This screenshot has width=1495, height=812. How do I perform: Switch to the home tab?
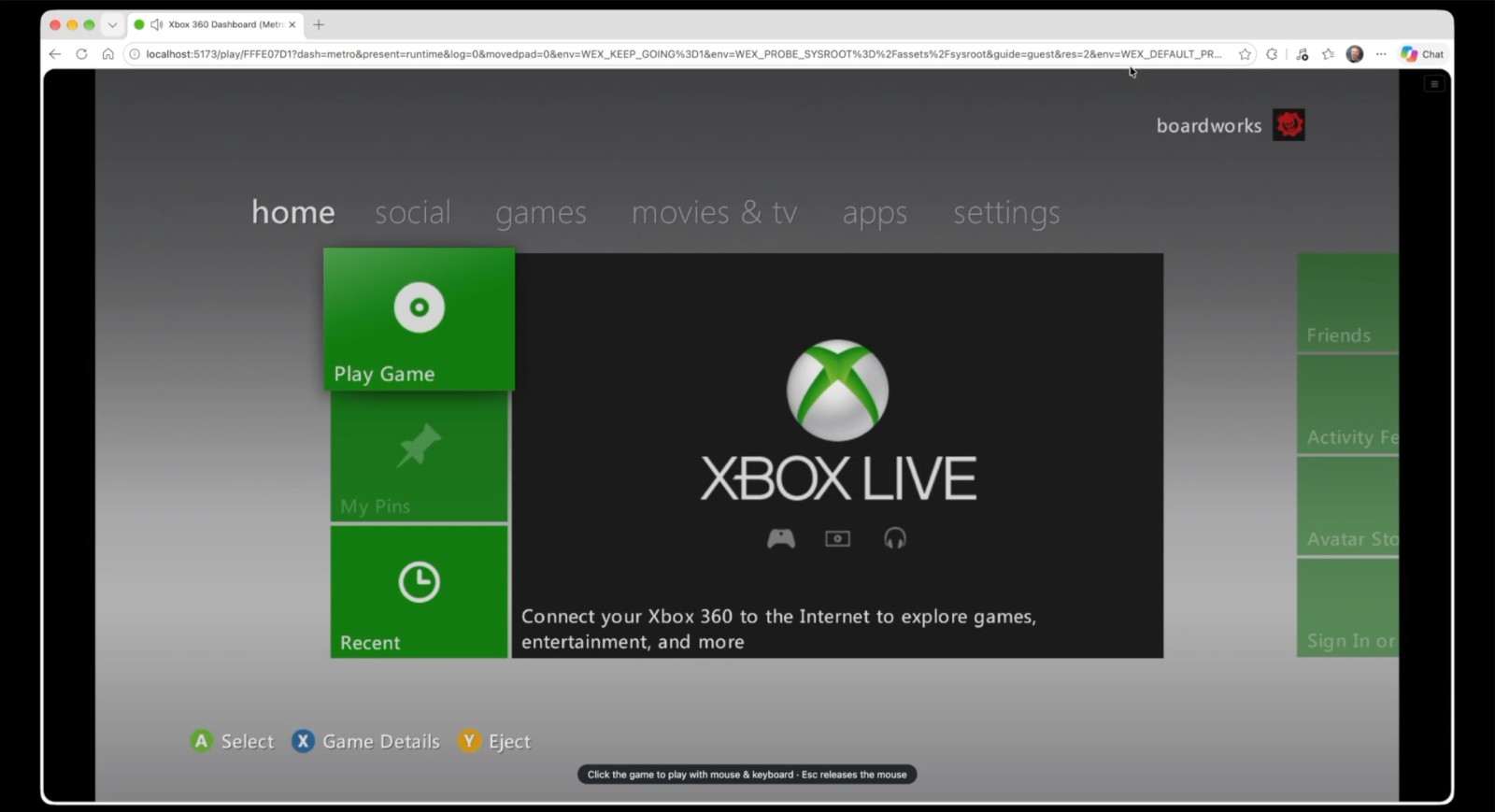pyautogui.click(x=293, y=212)
